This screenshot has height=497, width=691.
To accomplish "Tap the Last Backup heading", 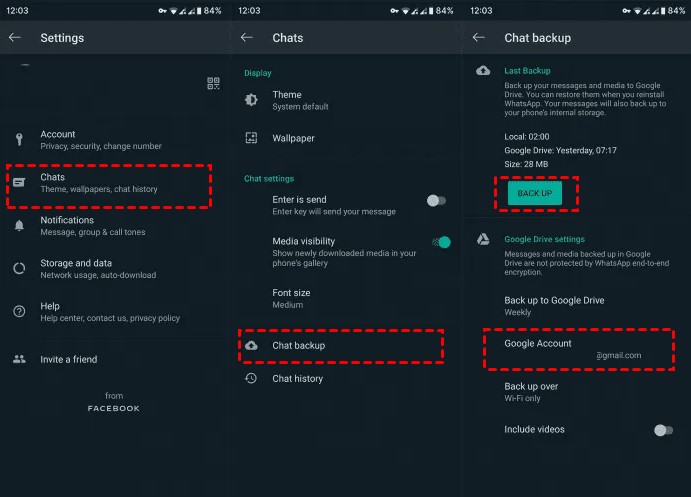I will (527, 70).
